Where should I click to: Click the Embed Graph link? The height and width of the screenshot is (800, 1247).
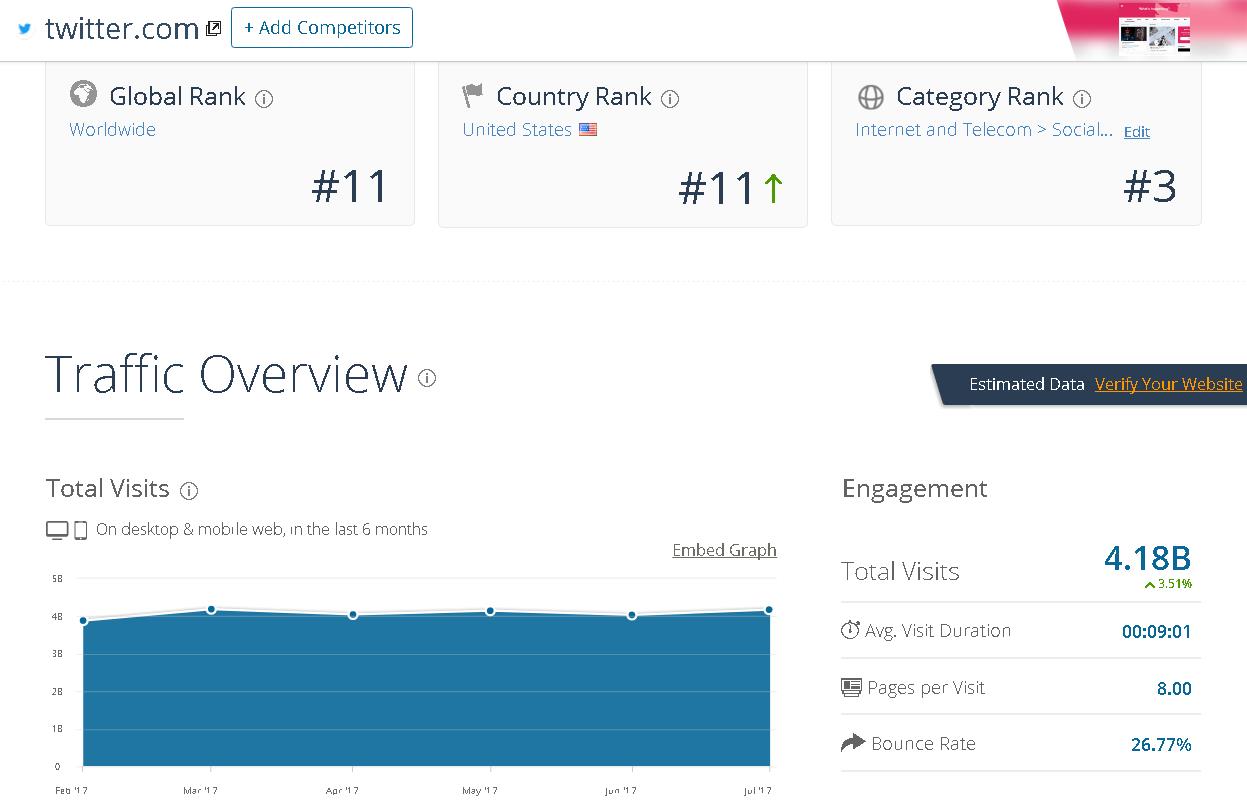724,550
